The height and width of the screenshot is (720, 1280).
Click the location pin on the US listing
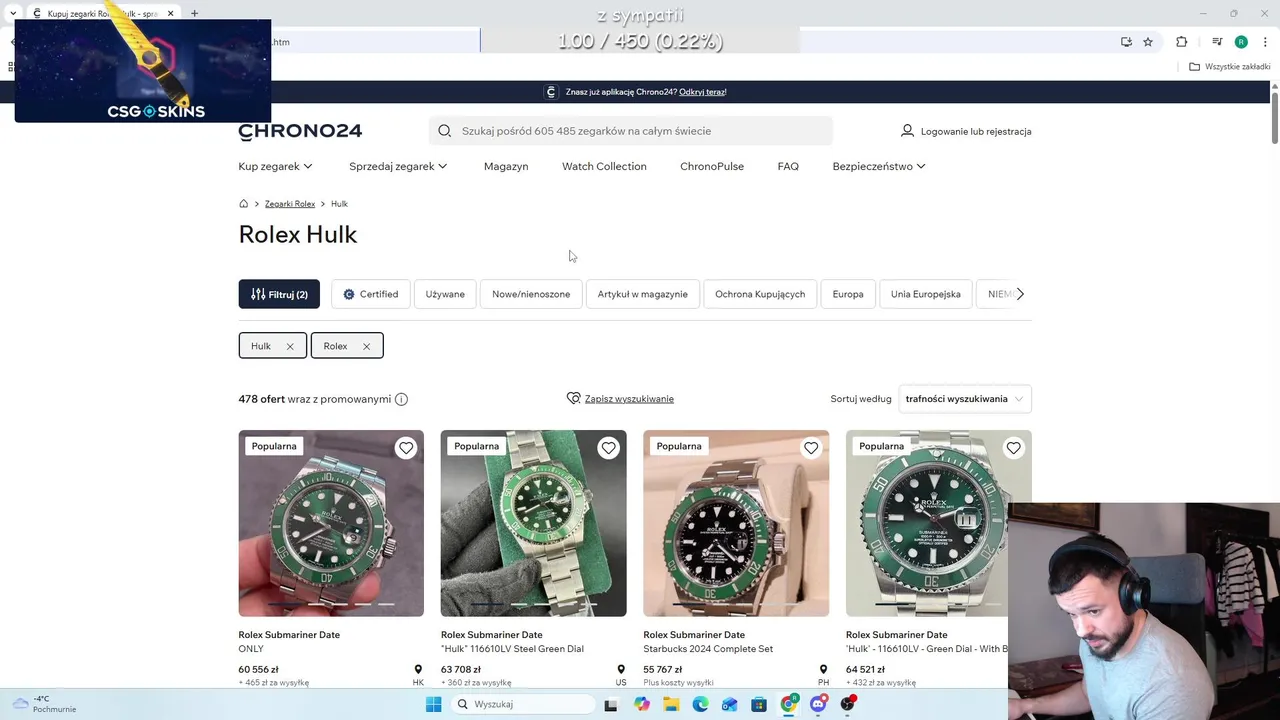click(x=621, y=670)
